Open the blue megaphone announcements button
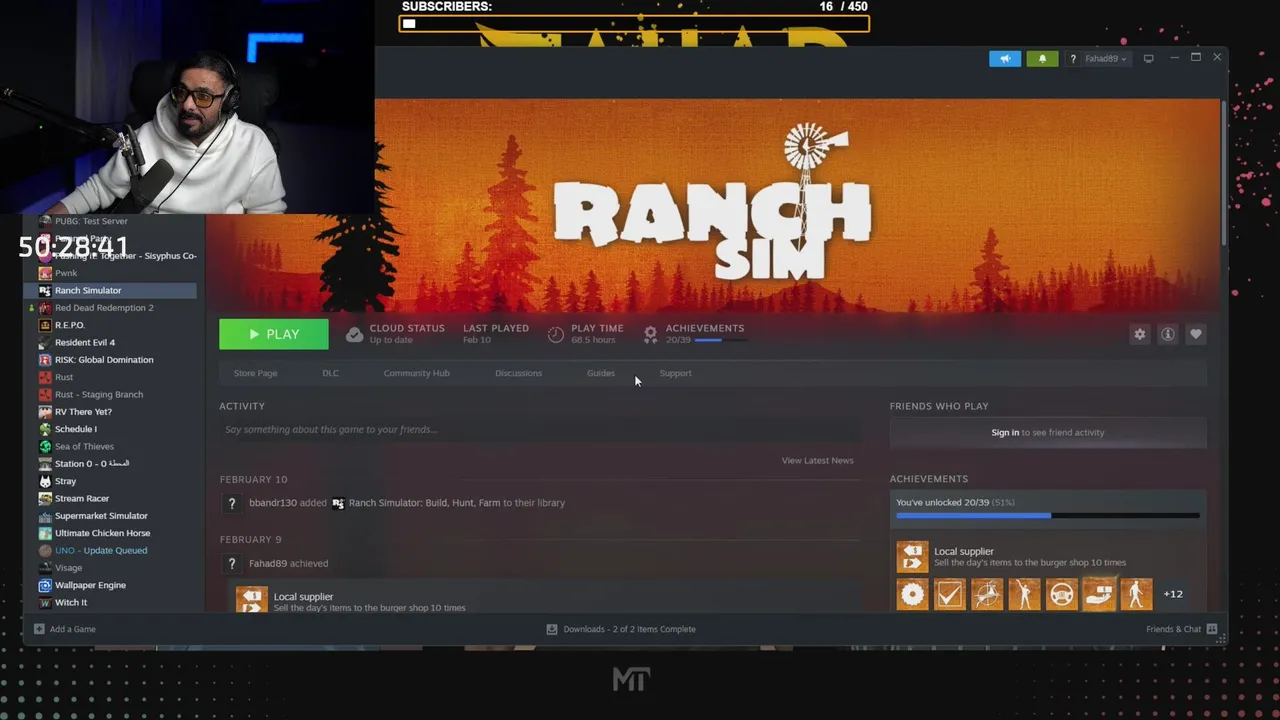 coord(1005,59)
